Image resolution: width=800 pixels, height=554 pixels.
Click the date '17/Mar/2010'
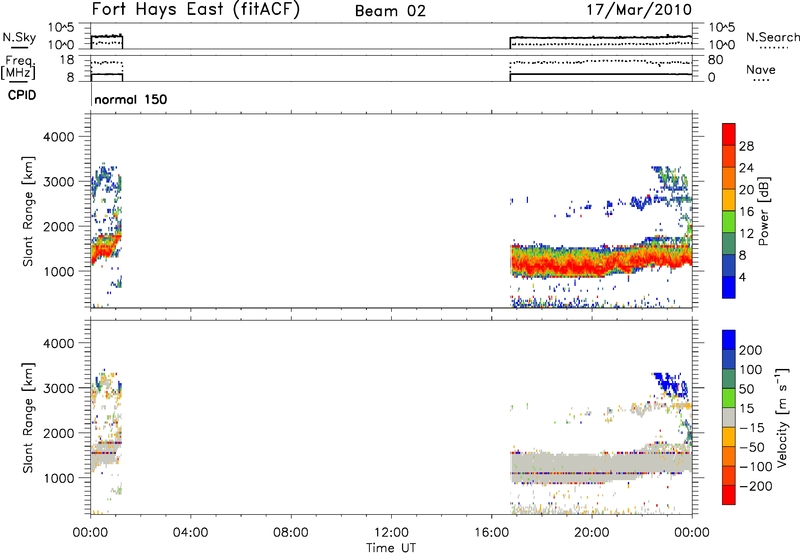[x=639, y=10]
